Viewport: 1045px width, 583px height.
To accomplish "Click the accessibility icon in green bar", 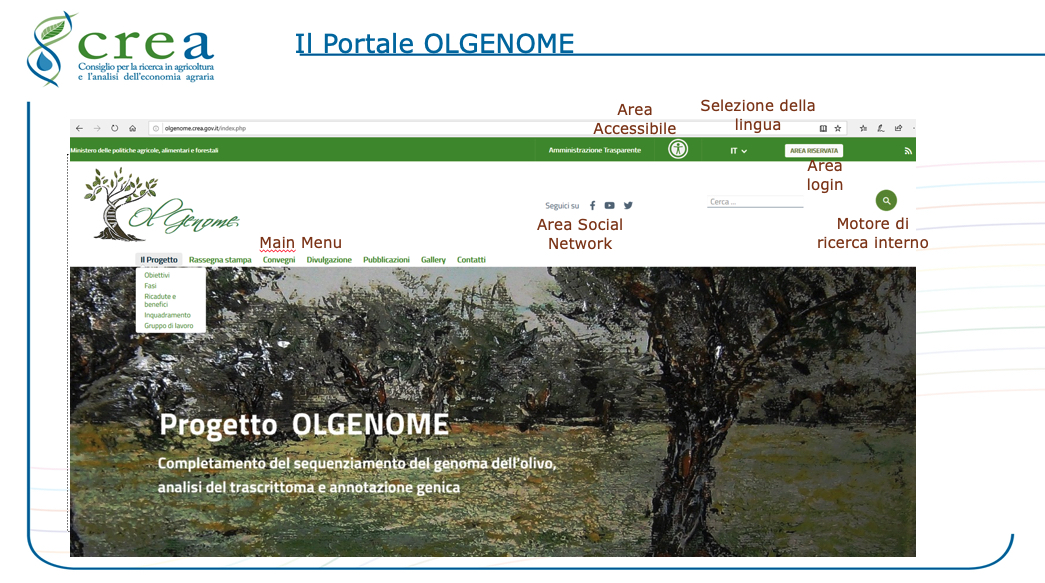I will click(678, 149).
